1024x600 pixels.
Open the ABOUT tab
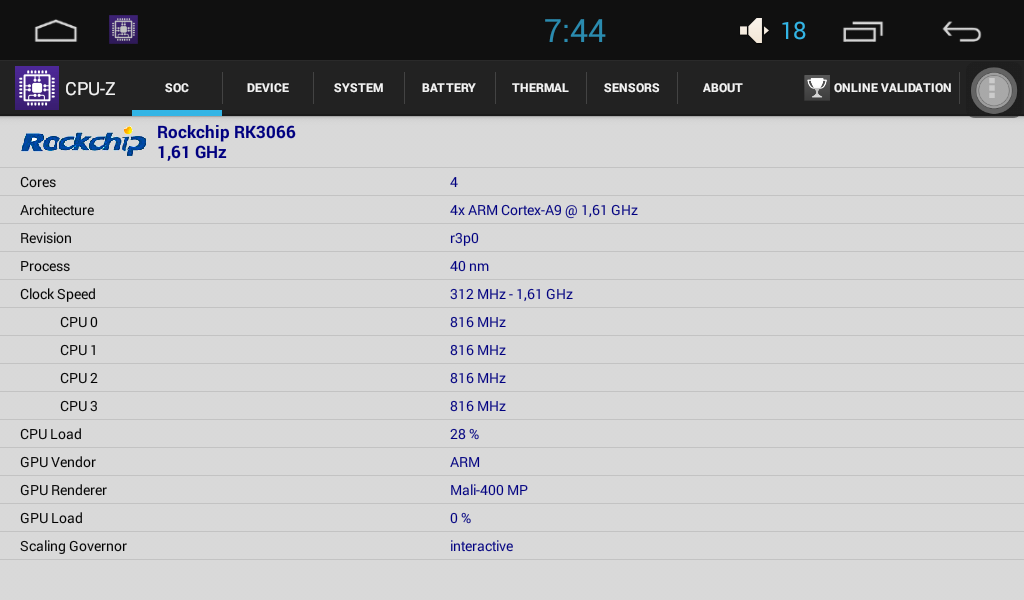coord(722,88)
